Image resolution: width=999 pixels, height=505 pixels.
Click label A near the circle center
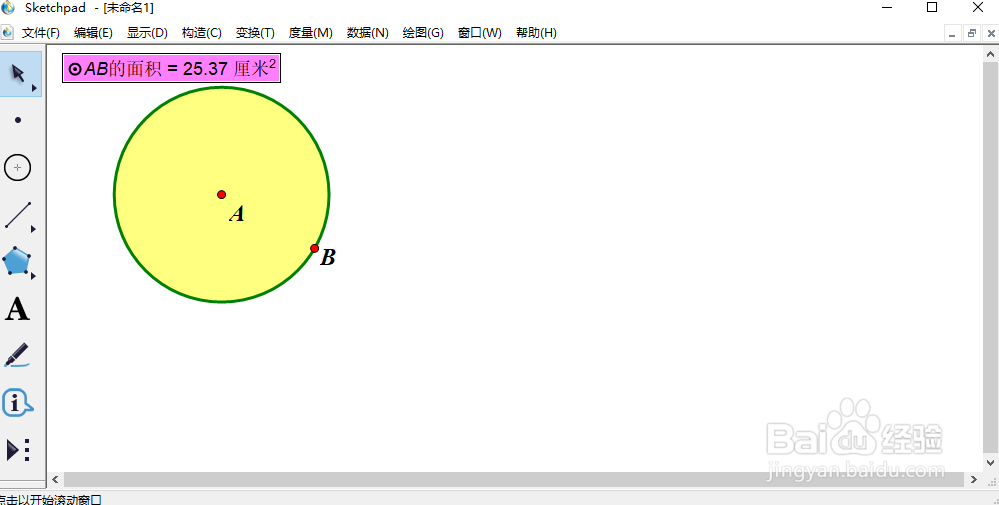coord(237,214)
